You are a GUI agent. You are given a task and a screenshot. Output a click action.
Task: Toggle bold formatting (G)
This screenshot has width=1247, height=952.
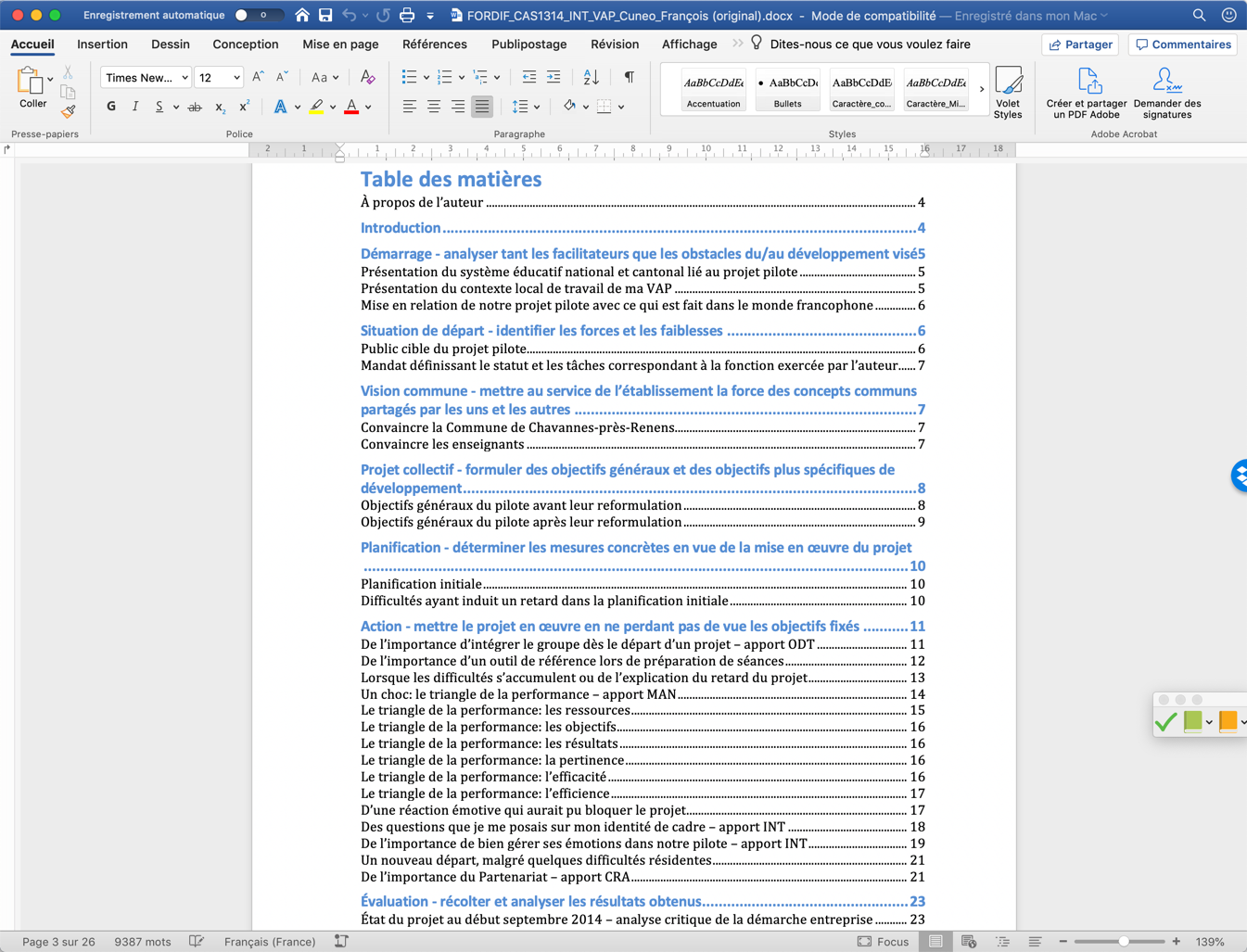tap(111, 108)
